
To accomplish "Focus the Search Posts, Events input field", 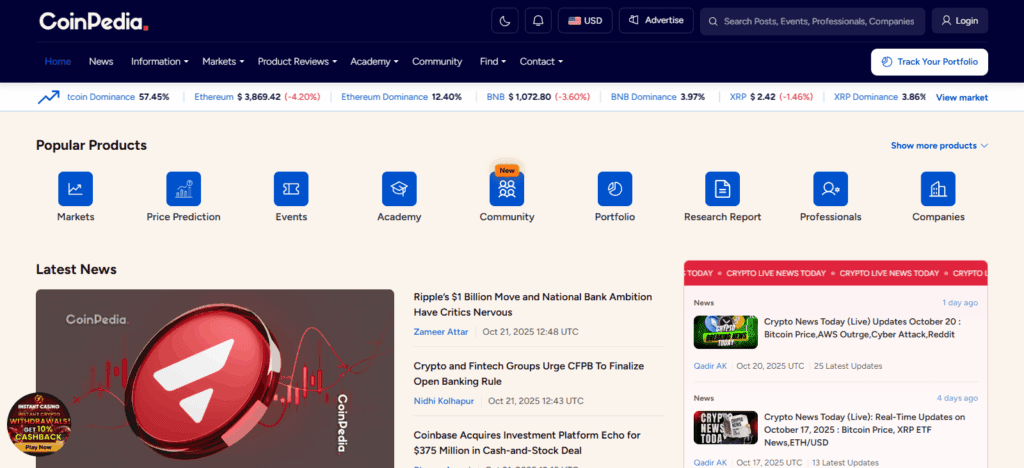I will [x=812, y=21].
